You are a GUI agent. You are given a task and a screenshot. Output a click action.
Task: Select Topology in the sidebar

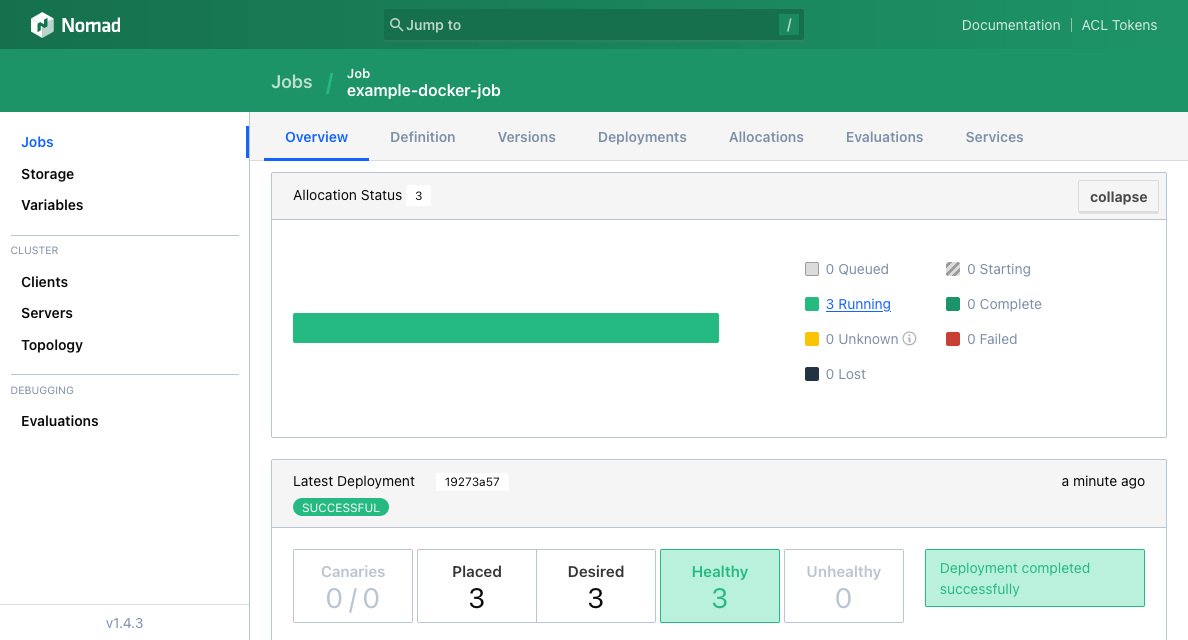click(x=52, y=345)
